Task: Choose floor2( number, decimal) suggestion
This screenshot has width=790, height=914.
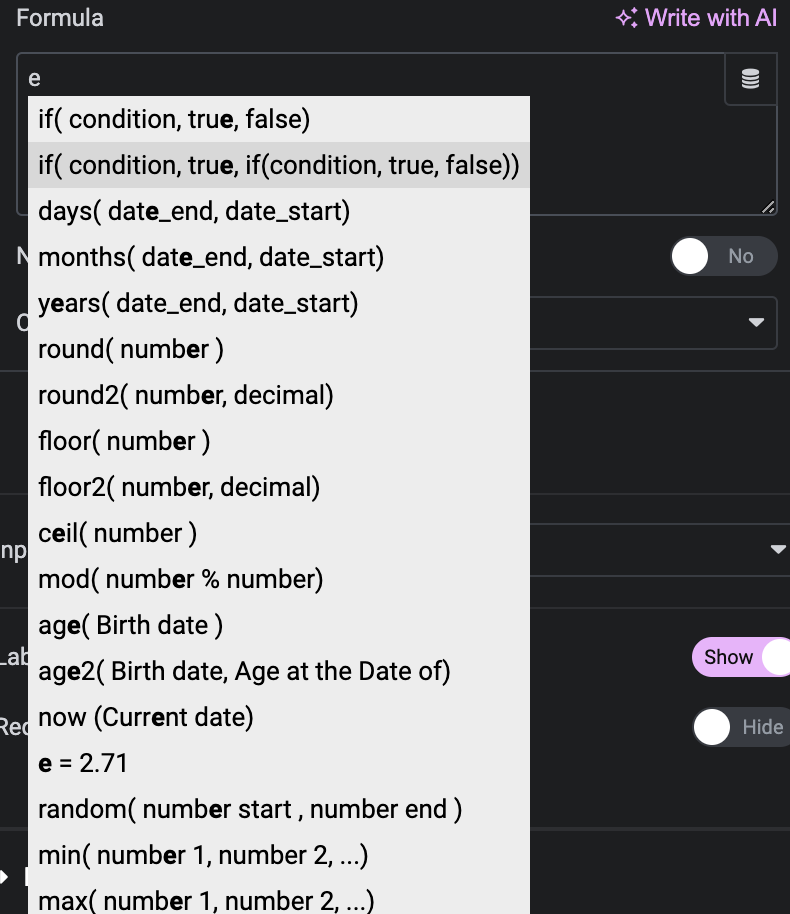Action: [279, 487]
